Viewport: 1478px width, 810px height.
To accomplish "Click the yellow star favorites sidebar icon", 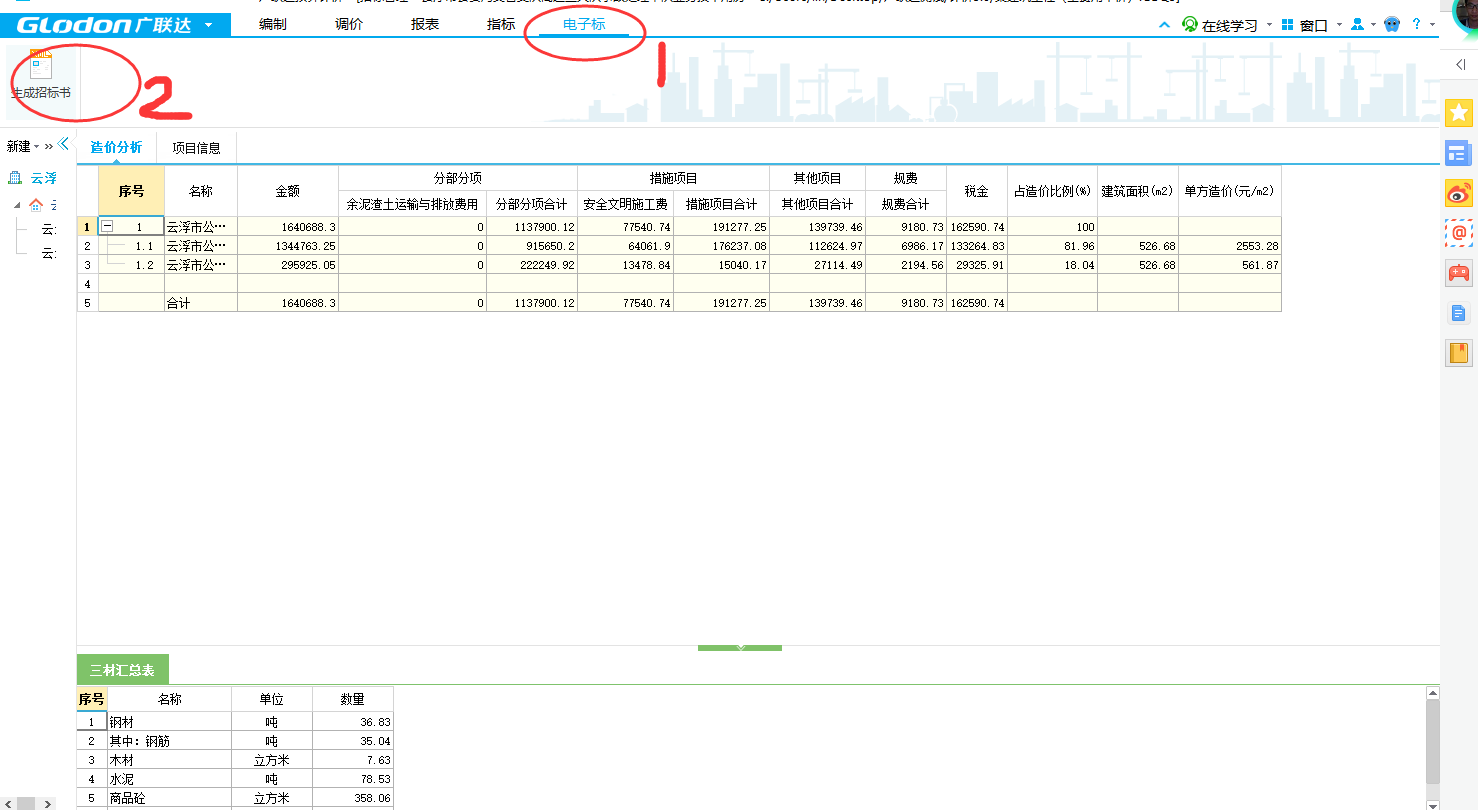I will click(1459, 113).
